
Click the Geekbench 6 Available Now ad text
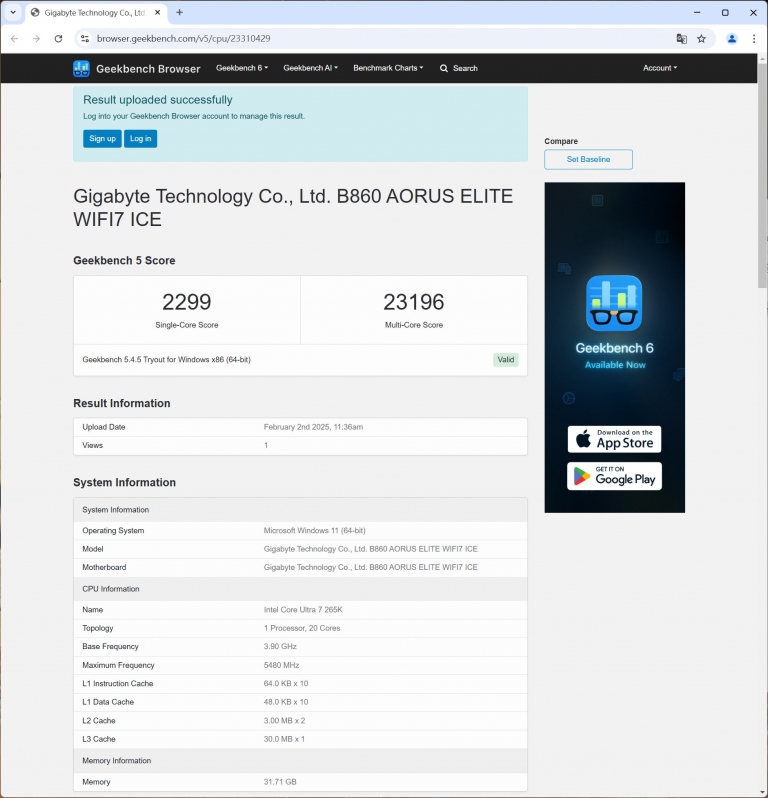coord(615,356)
